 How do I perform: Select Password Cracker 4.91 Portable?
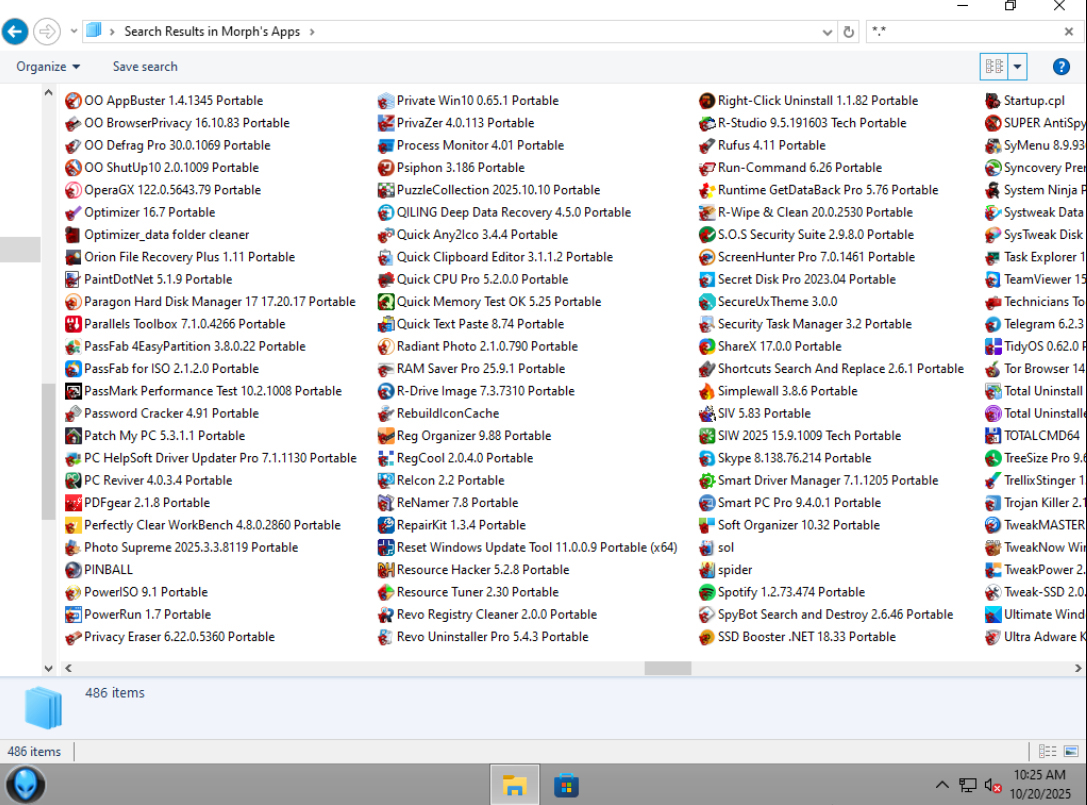[x=162, y=413]
